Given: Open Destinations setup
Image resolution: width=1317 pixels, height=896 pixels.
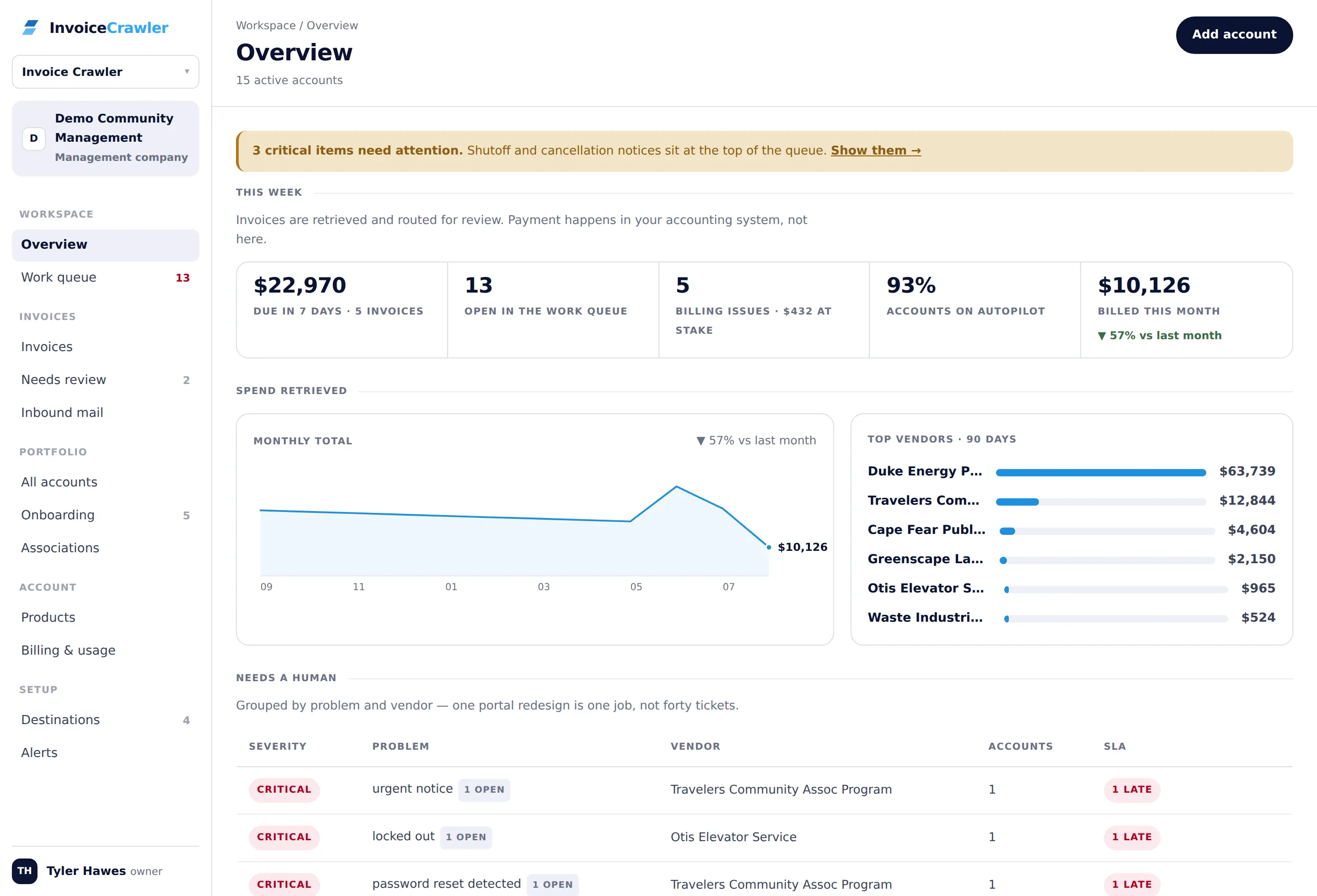Looking at the screenshot, I should (x=105, y=720).
